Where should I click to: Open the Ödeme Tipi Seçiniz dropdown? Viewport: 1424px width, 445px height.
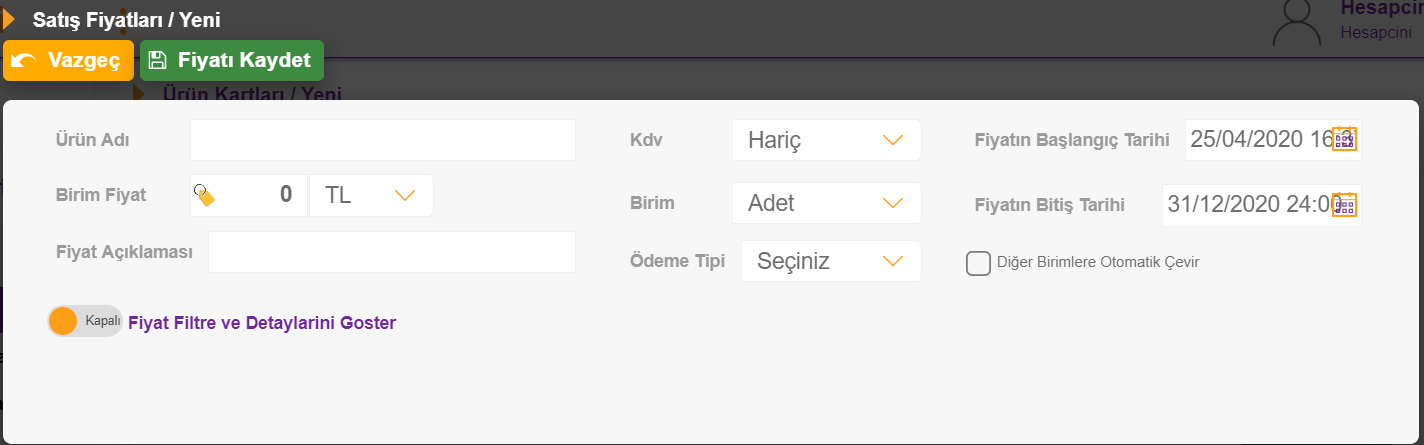(831, 261)
